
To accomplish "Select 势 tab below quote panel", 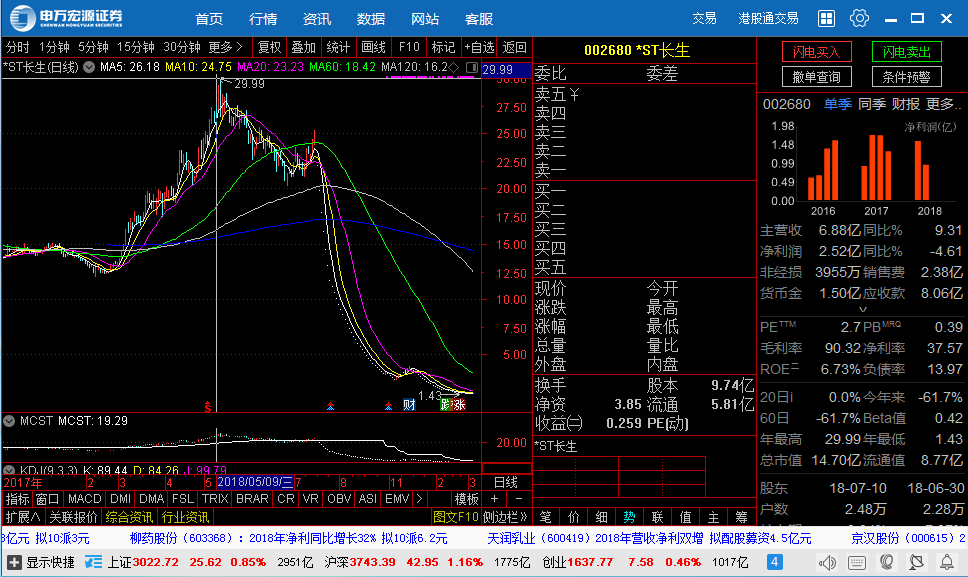I will (629, 517).
